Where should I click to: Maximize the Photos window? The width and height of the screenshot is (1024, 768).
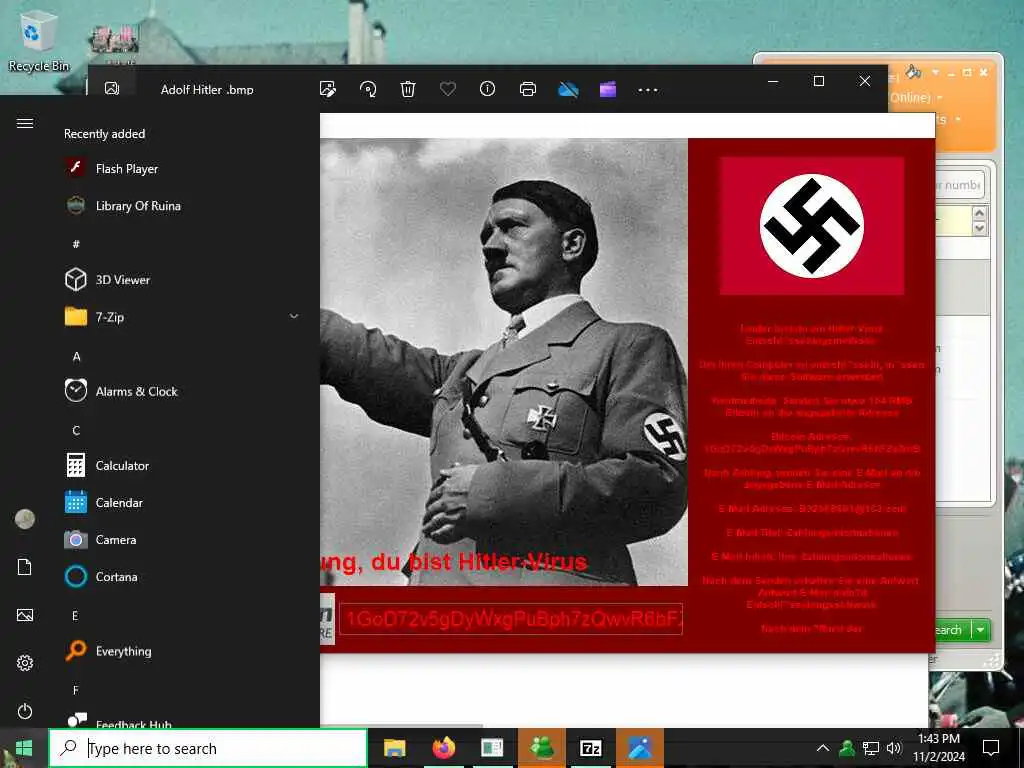(819, 81)
